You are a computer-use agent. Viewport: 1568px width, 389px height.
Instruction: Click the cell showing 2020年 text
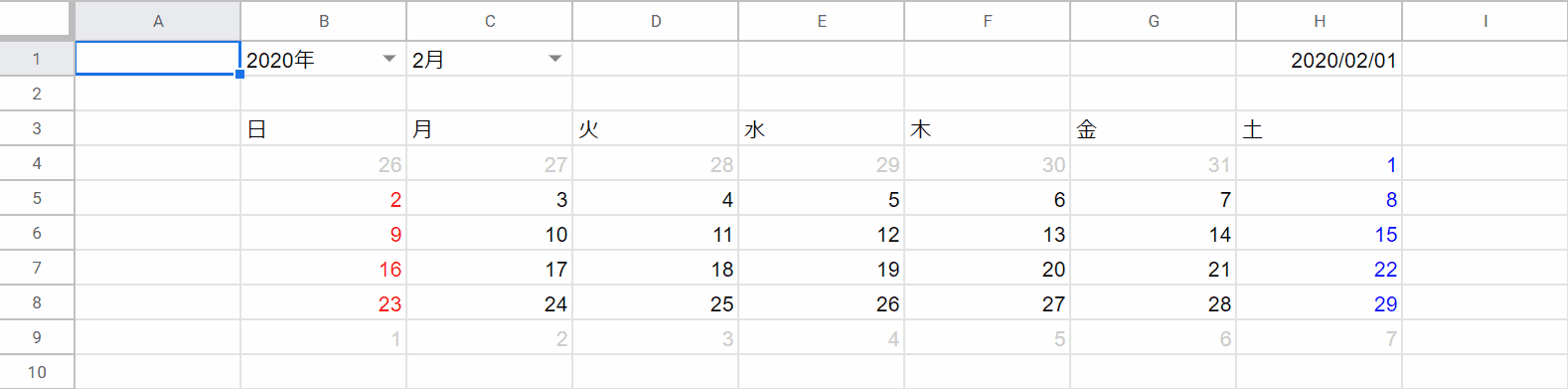click(280, 60)
